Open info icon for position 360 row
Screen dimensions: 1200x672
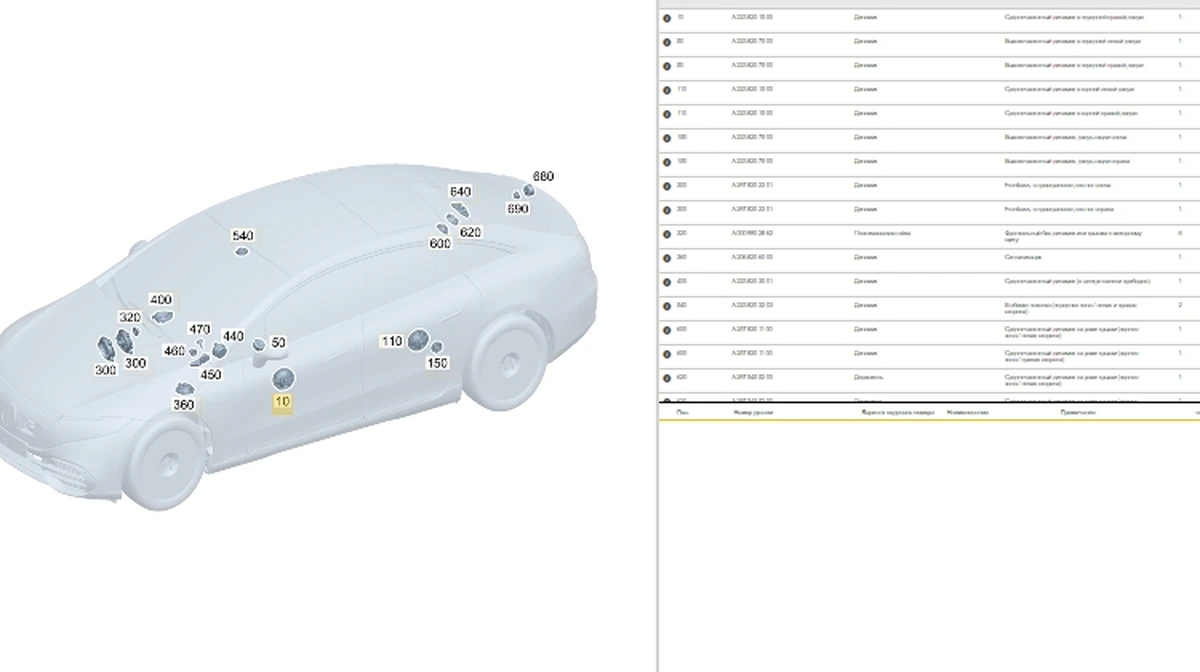pyautogui.click(x=667, y=258)
